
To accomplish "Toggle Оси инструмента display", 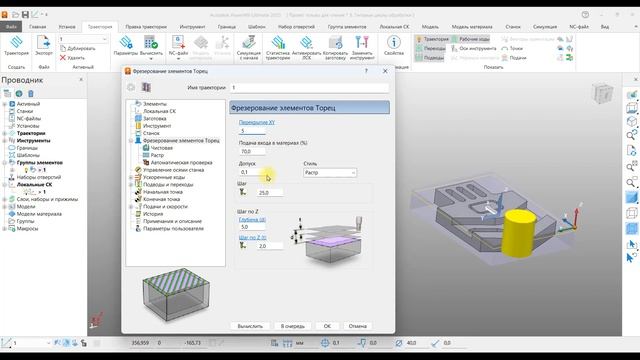I will 473,48.
